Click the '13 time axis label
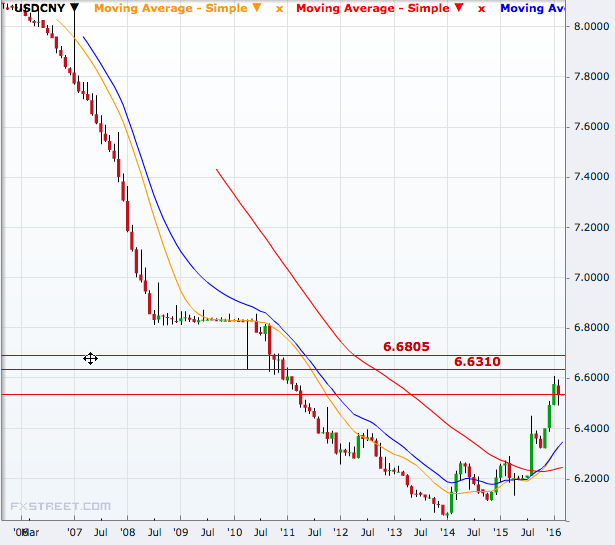Image resolution: width=615 pixels, height=545 pixels. (x=395, y=532)
